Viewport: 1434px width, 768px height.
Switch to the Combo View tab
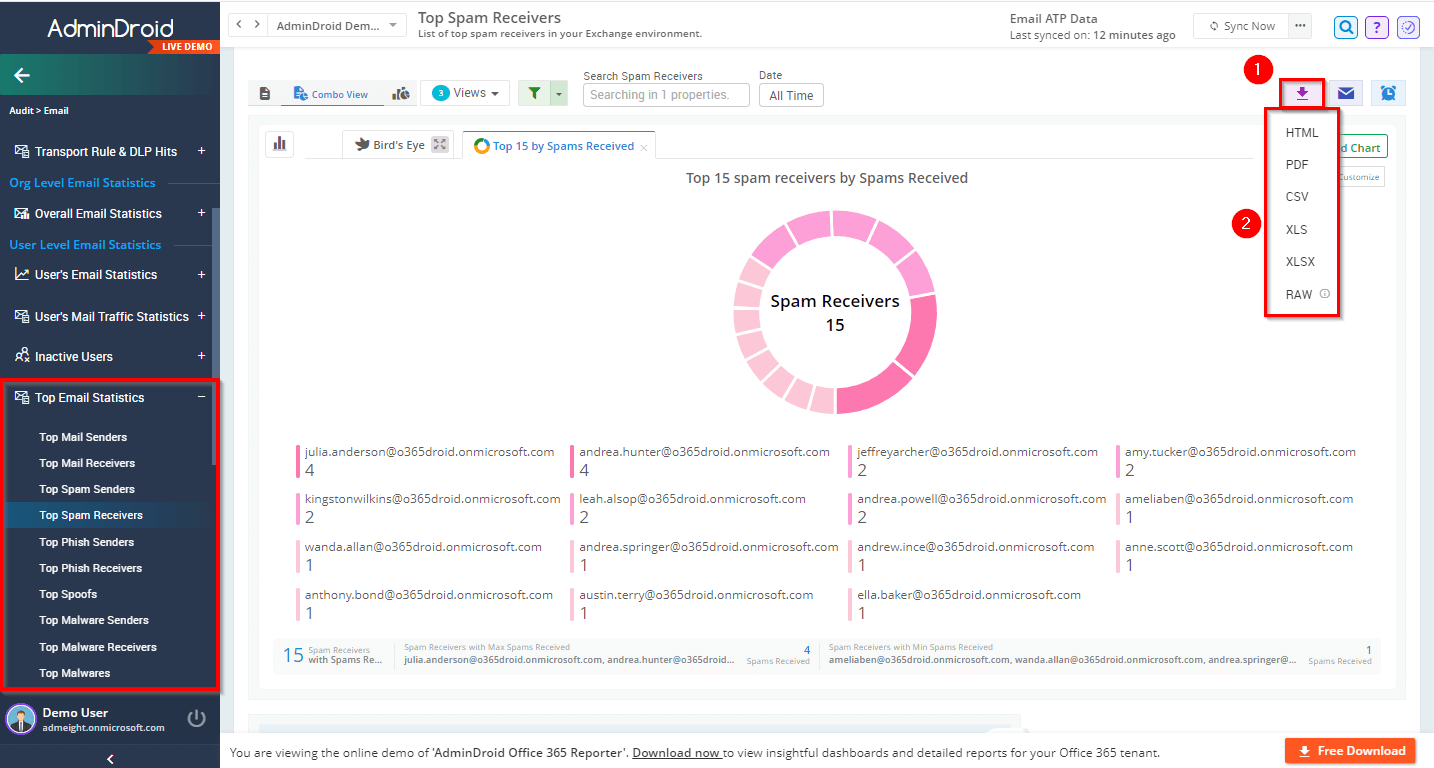[331, 92]
